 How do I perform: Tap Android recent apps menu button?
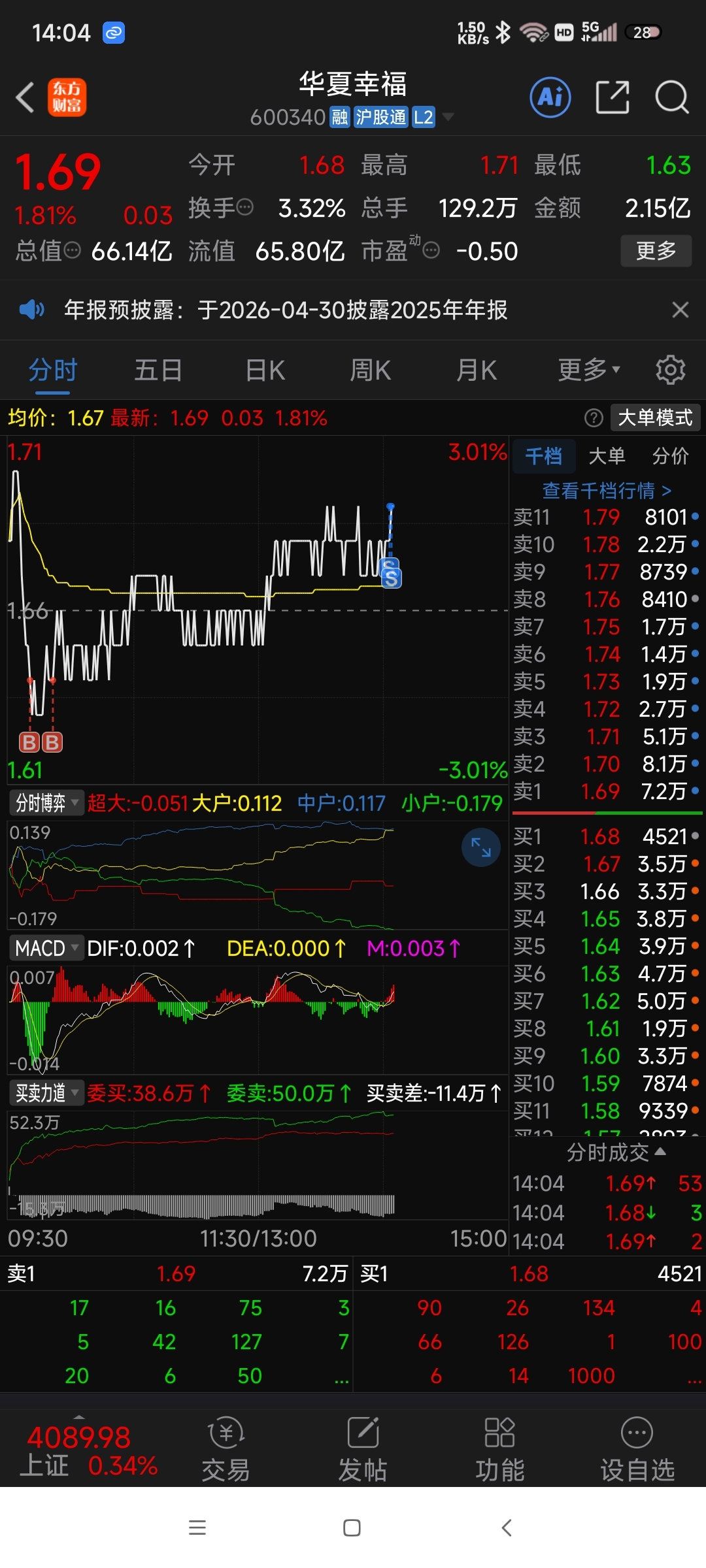197,1527
